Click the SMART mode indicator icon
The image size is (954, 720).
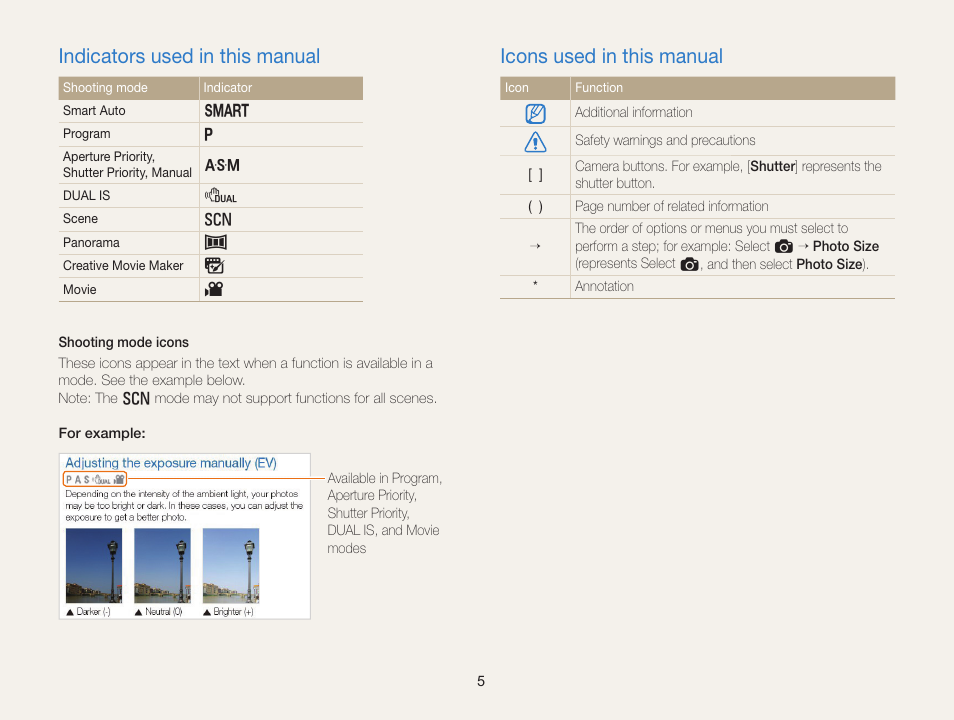(x=226, y=111)
